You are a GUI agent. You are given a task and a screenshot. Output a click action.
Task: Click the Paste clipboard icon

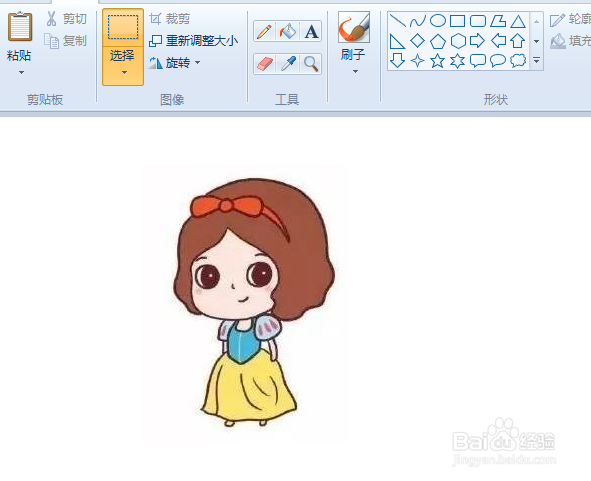20,26
